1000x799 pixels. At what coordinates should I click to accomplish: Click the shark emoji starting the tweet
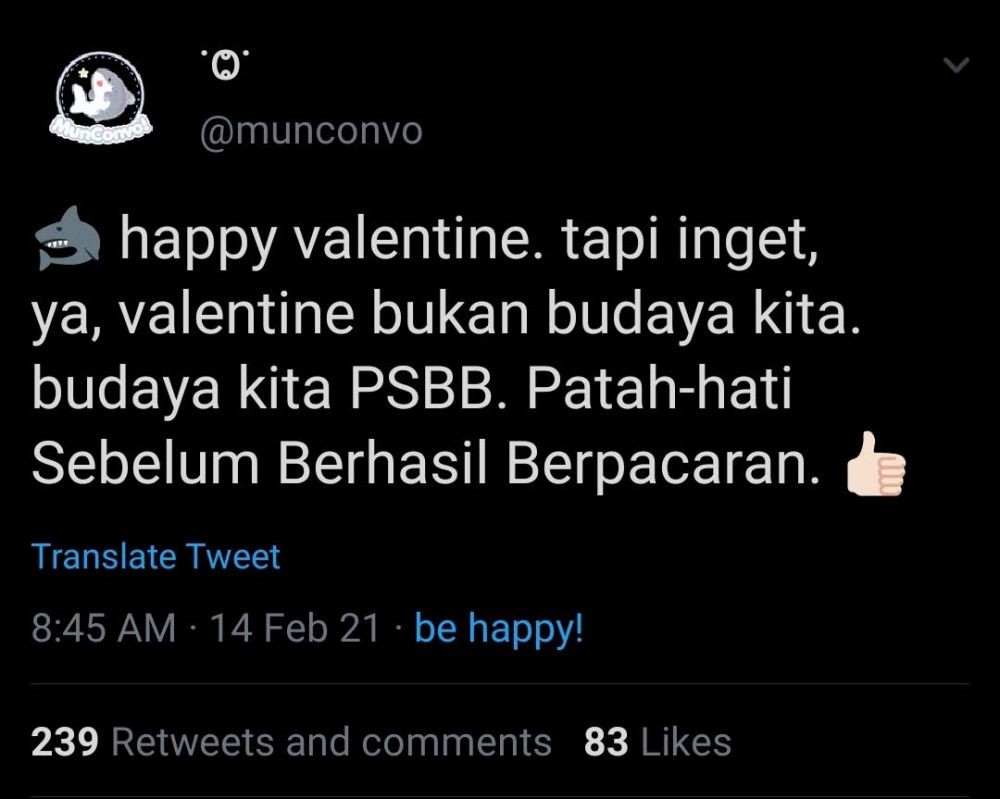pos(68,242)
